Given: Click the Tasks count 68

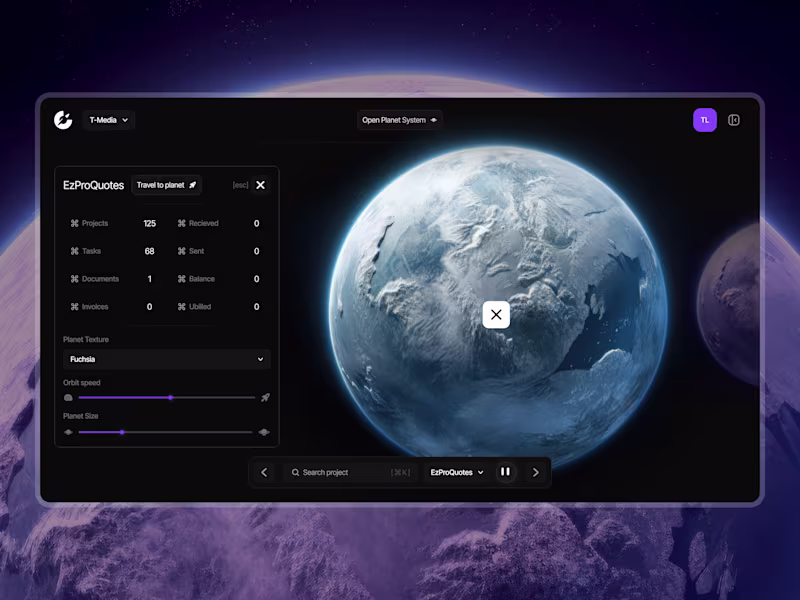Looking at the screenshot, I should [149, 251].
